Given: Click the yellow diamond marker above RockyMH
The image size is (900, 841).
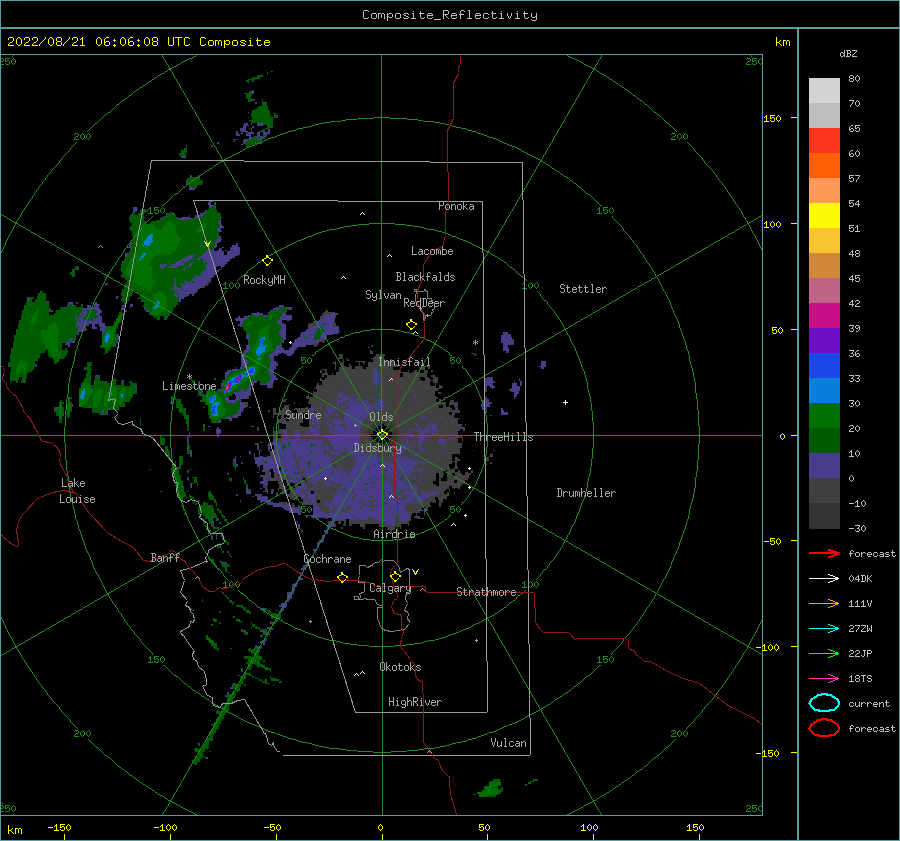Looking at the screenshot, I should [x=267, y=261].
